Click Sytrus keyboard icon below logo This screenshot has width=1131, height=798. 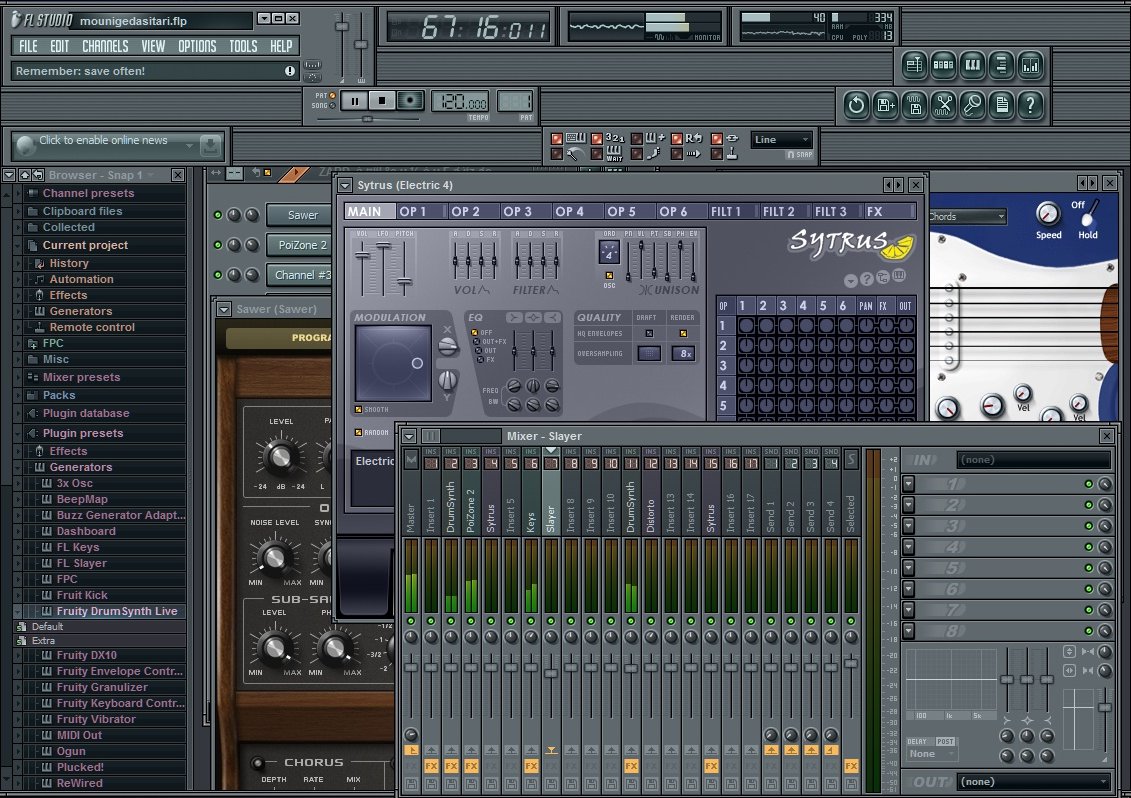coord(899,276)
